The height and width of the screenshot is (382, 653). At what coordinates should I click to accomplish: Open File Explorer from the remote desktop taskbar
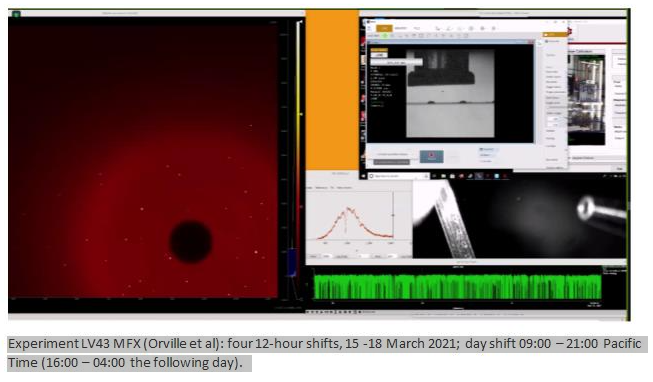(x=444, y=176)
